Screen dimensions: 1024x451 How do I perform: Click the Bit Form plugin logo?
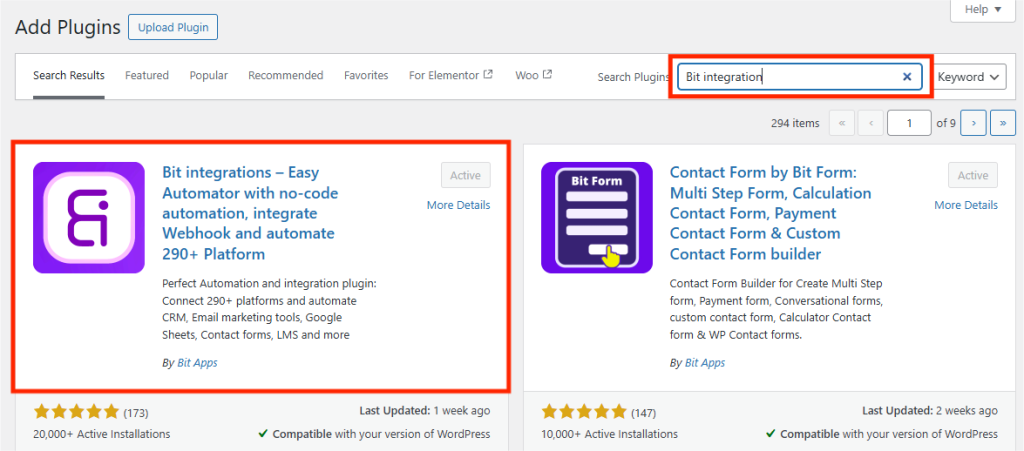click(597, 217)
